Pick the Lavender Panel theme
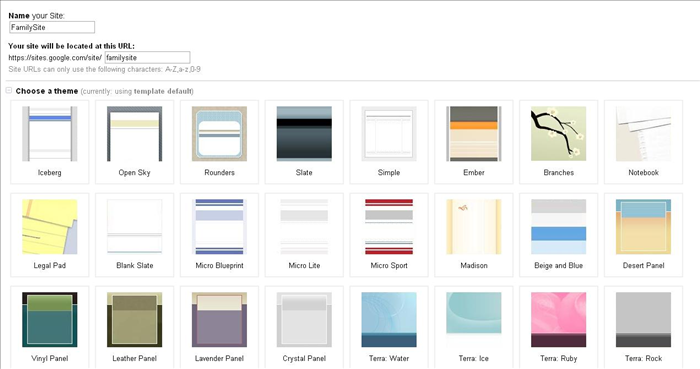 point(219,327)
